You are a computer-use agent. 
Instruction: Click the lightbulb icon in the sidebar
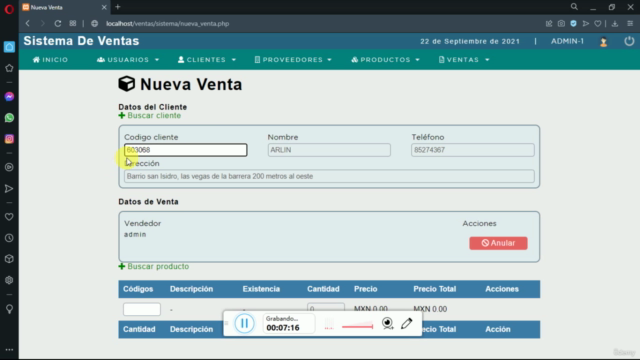tap(9, 309)
